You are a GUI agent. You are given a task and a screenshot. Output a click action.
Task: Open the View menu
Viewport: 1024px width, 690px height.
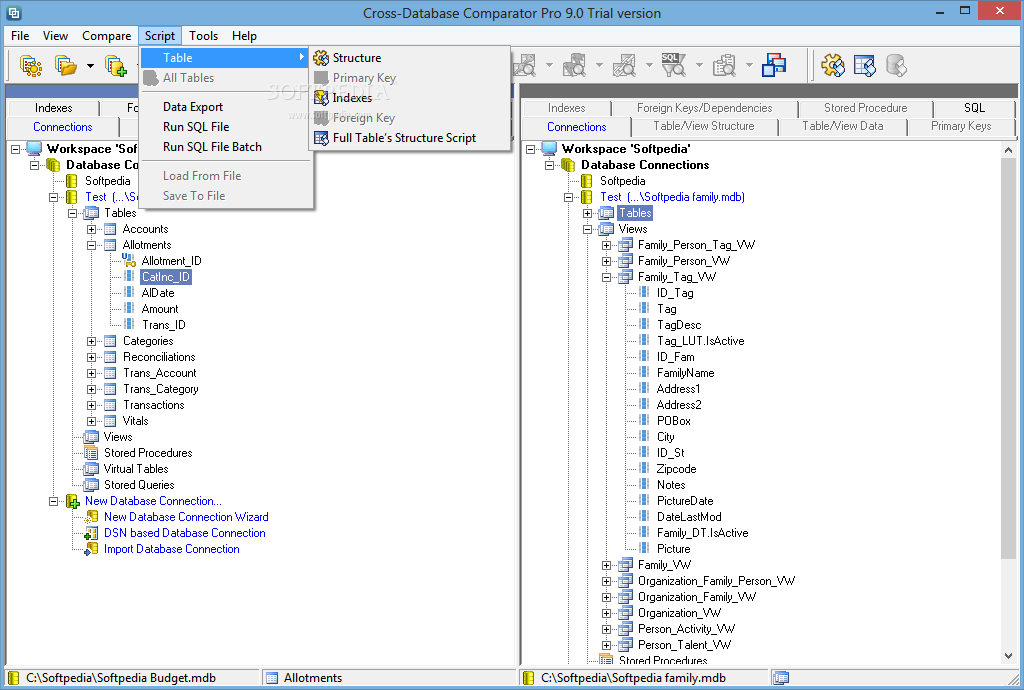click(56, 36)
